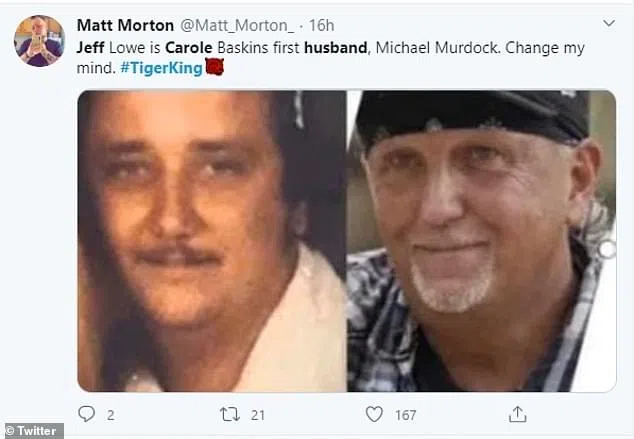The image size is (634, 439).
Task: Open the 16h timestamp link
Action: [x=321, y=25]
